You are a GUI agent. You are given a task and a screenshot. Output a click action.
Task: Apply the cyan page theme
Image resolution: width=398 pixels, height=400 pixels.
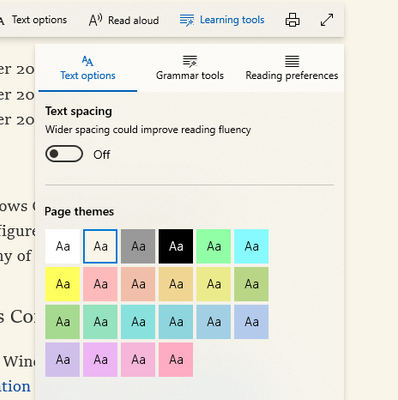[251, 246]
